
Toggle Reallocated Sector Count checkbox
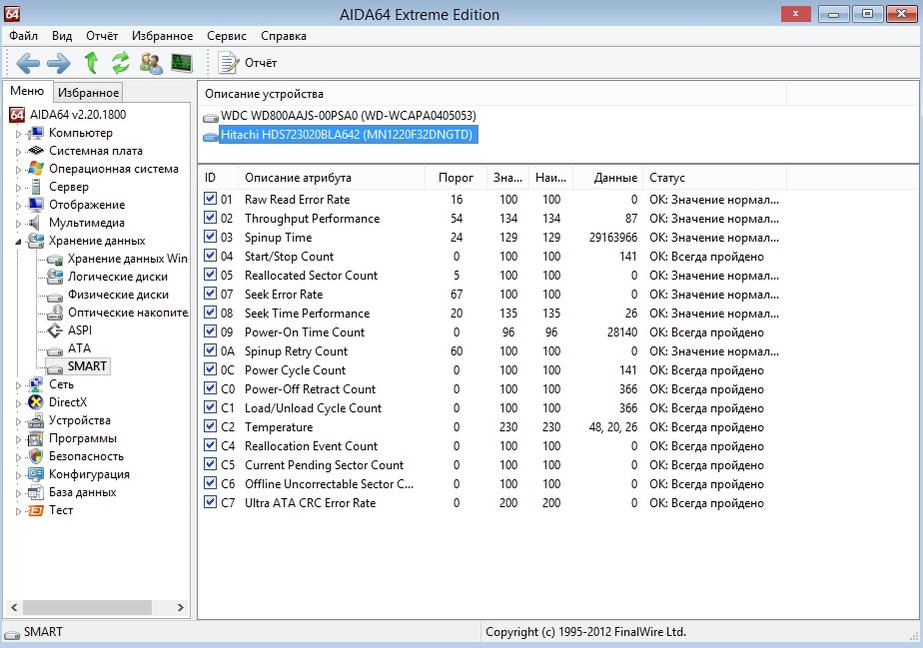coord(210,274)
